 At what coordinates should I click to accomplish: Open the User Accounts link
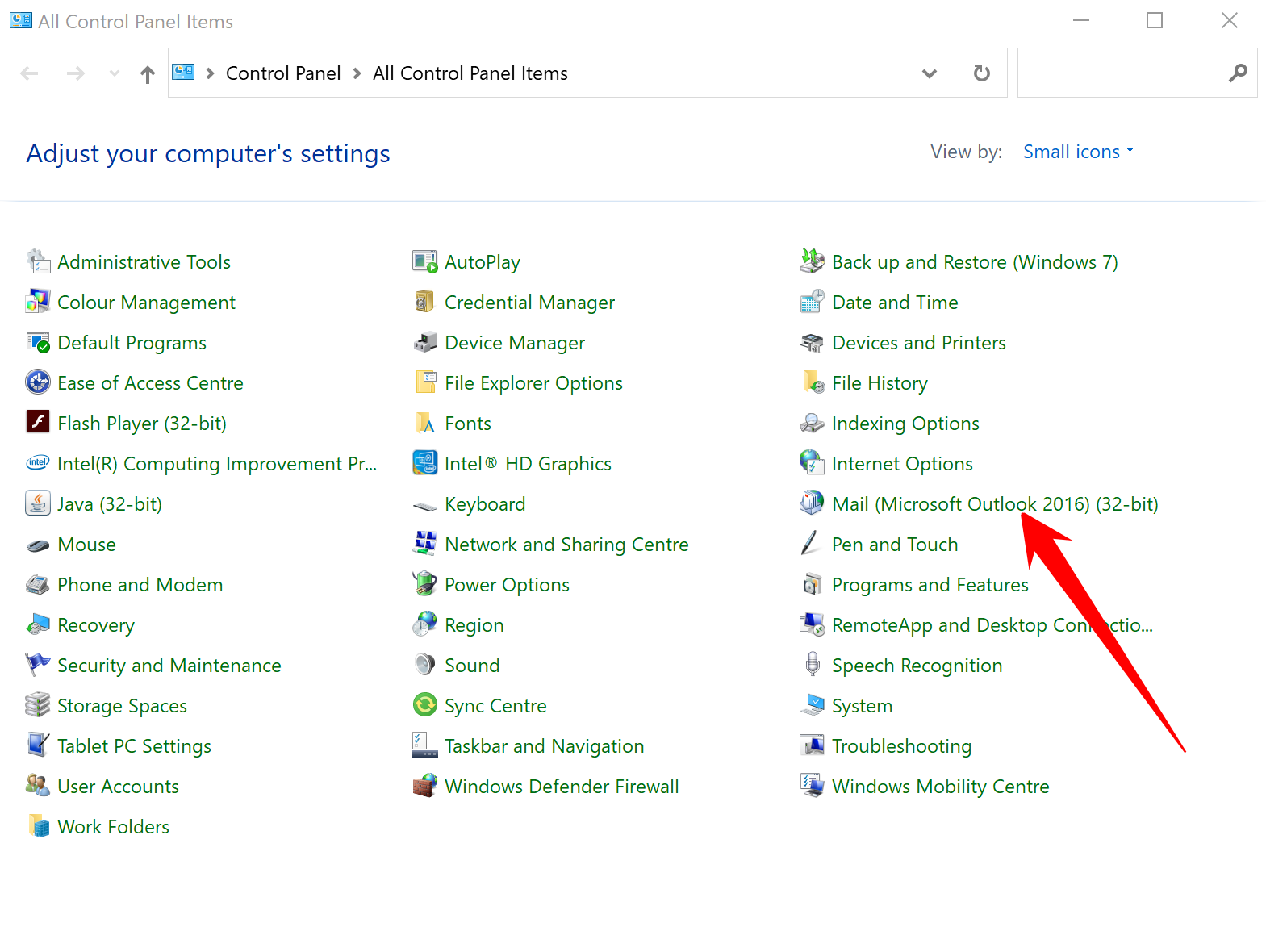tap(119, 787)
